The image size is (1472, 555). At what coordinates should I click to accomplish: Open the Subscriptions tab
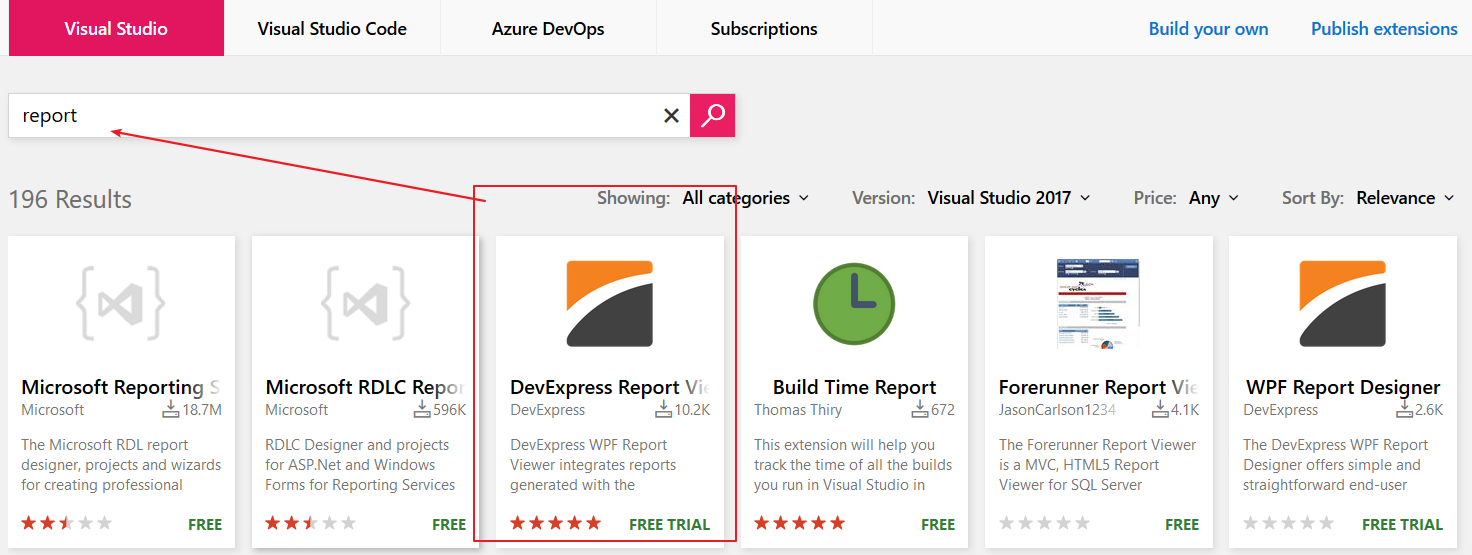764,28
